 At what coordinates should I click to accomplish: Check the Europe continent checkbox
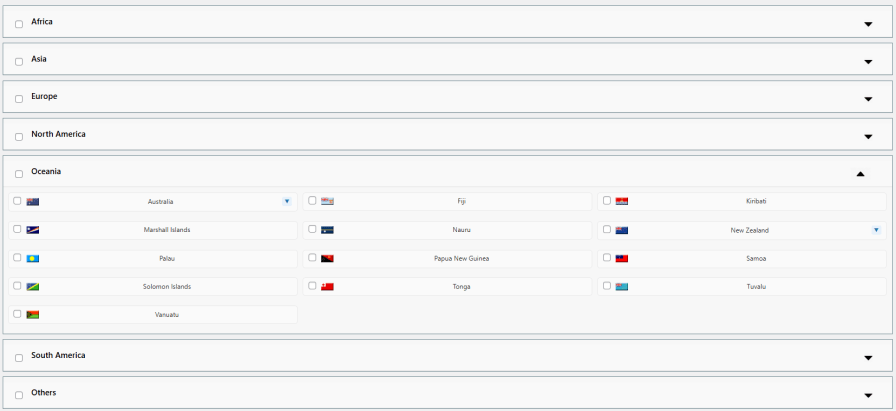[x=19, y=99]
